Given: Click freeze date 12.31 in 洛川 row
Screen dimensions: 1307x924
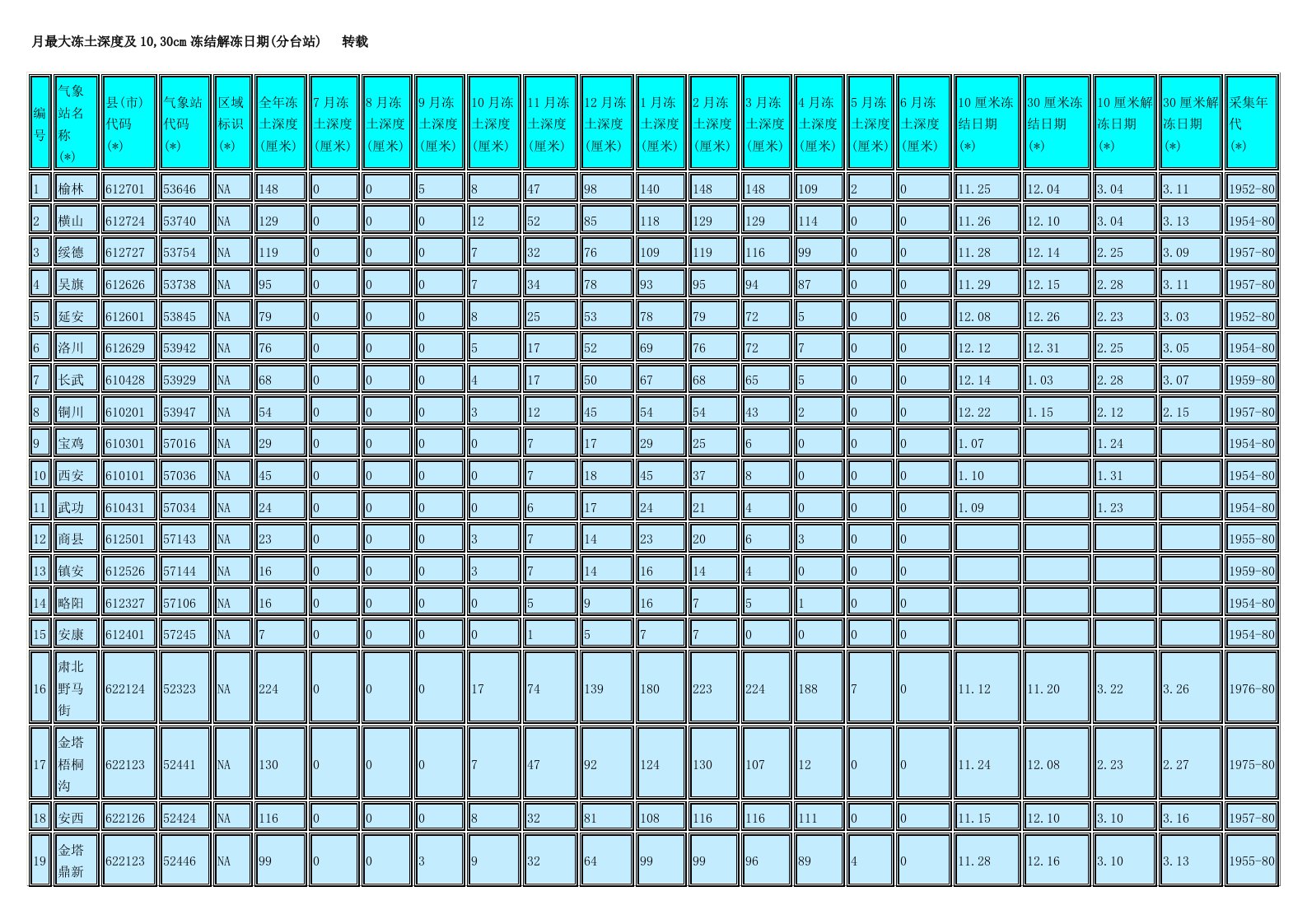Looking at the screenshot, I should [x=1043, y=348].
